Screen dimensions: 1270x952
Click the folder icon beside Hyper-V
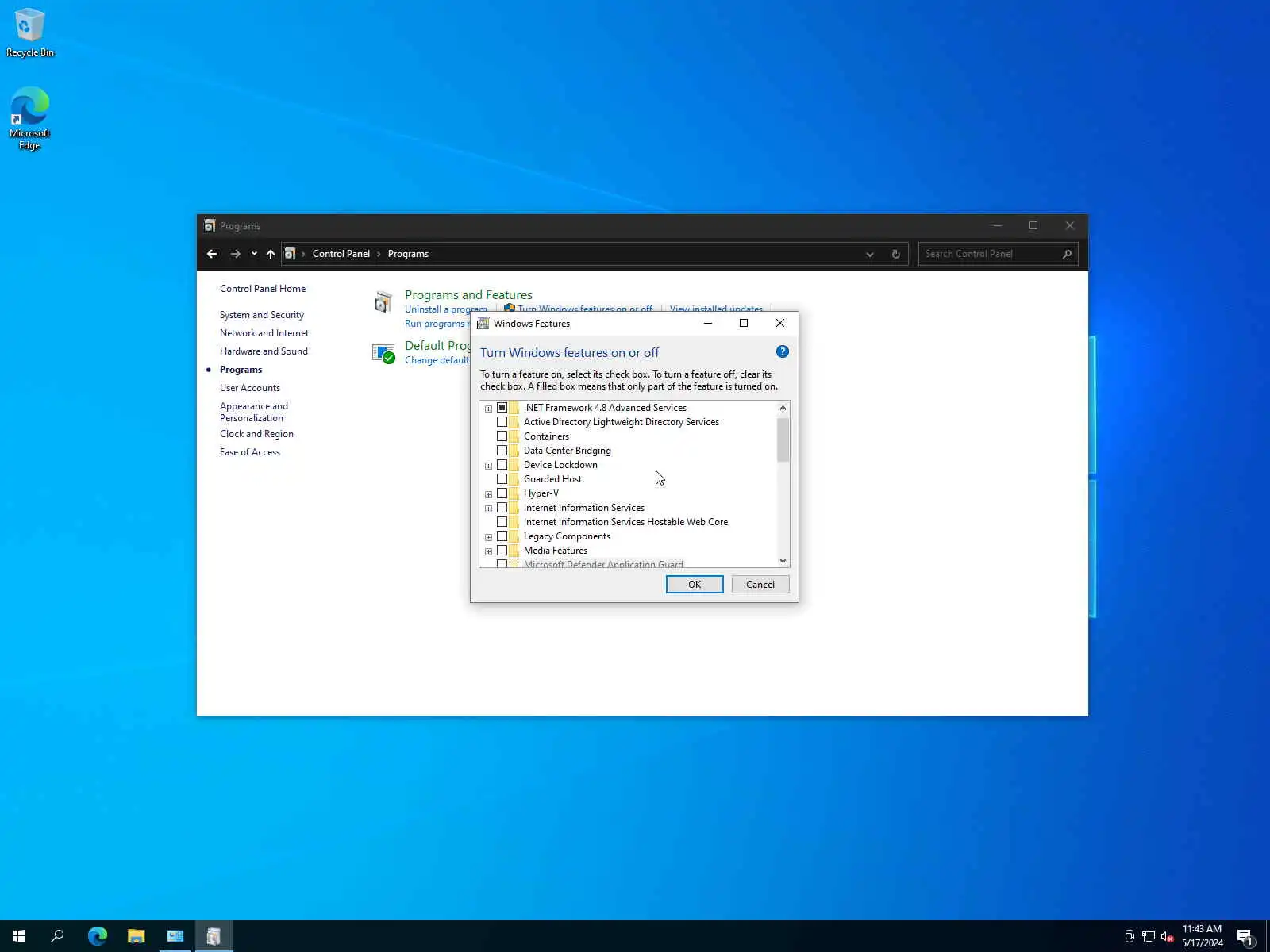[x=514, y=493]
